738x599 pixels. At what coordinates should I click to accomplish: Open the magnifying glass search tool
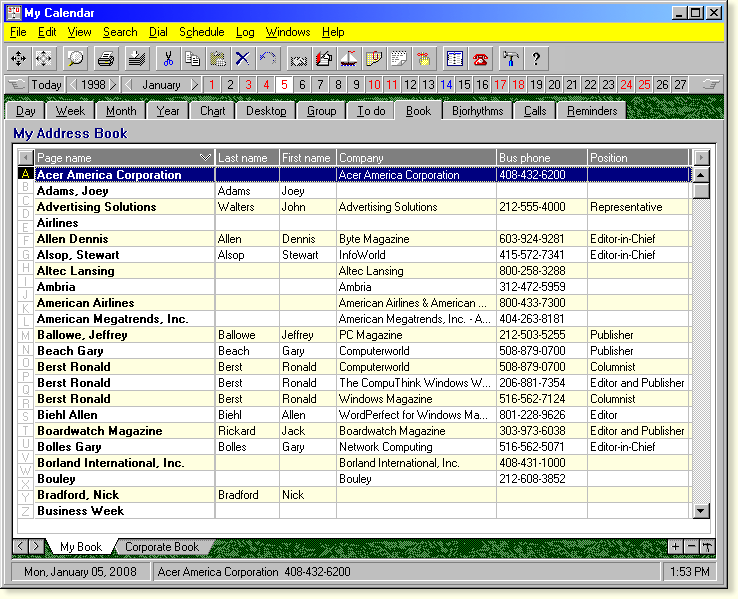(75, 59)
